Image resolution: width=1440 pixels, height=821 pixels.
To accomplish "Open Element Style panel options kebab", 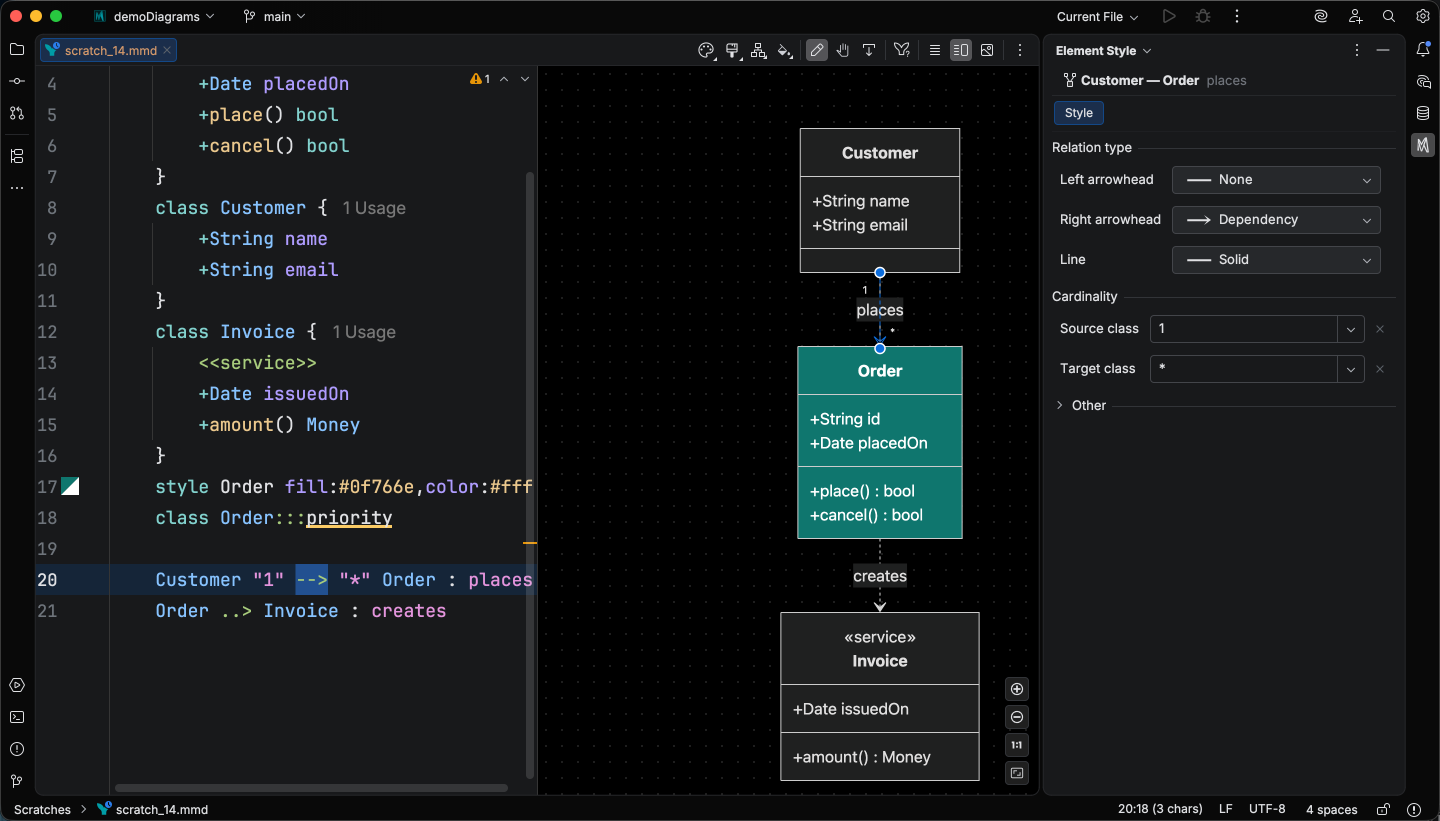I will click(x=1357, y=50).
